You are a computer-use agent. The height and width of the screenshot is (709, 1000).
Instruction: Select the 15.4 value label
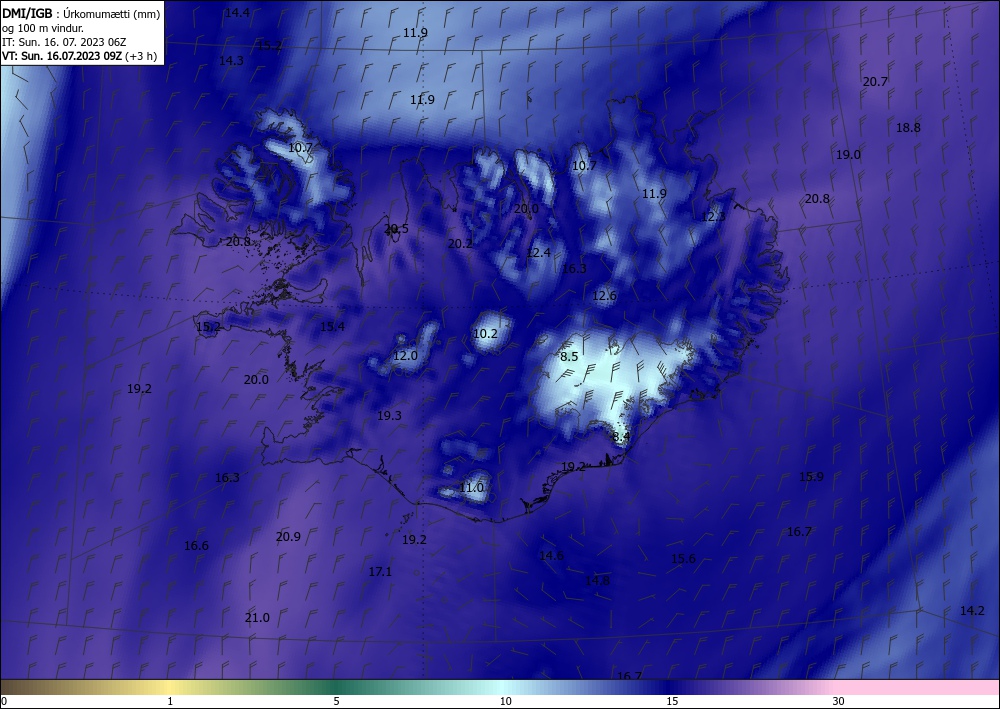click(x=332, y=326)
